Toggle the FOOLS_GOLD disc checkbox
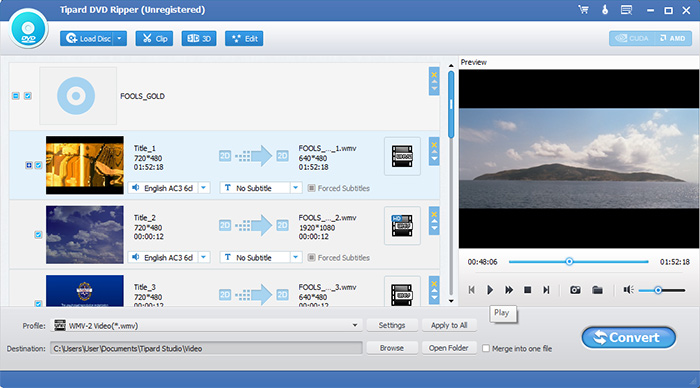The height and width of the screenshot is (388, 700). tap(28, 96)
